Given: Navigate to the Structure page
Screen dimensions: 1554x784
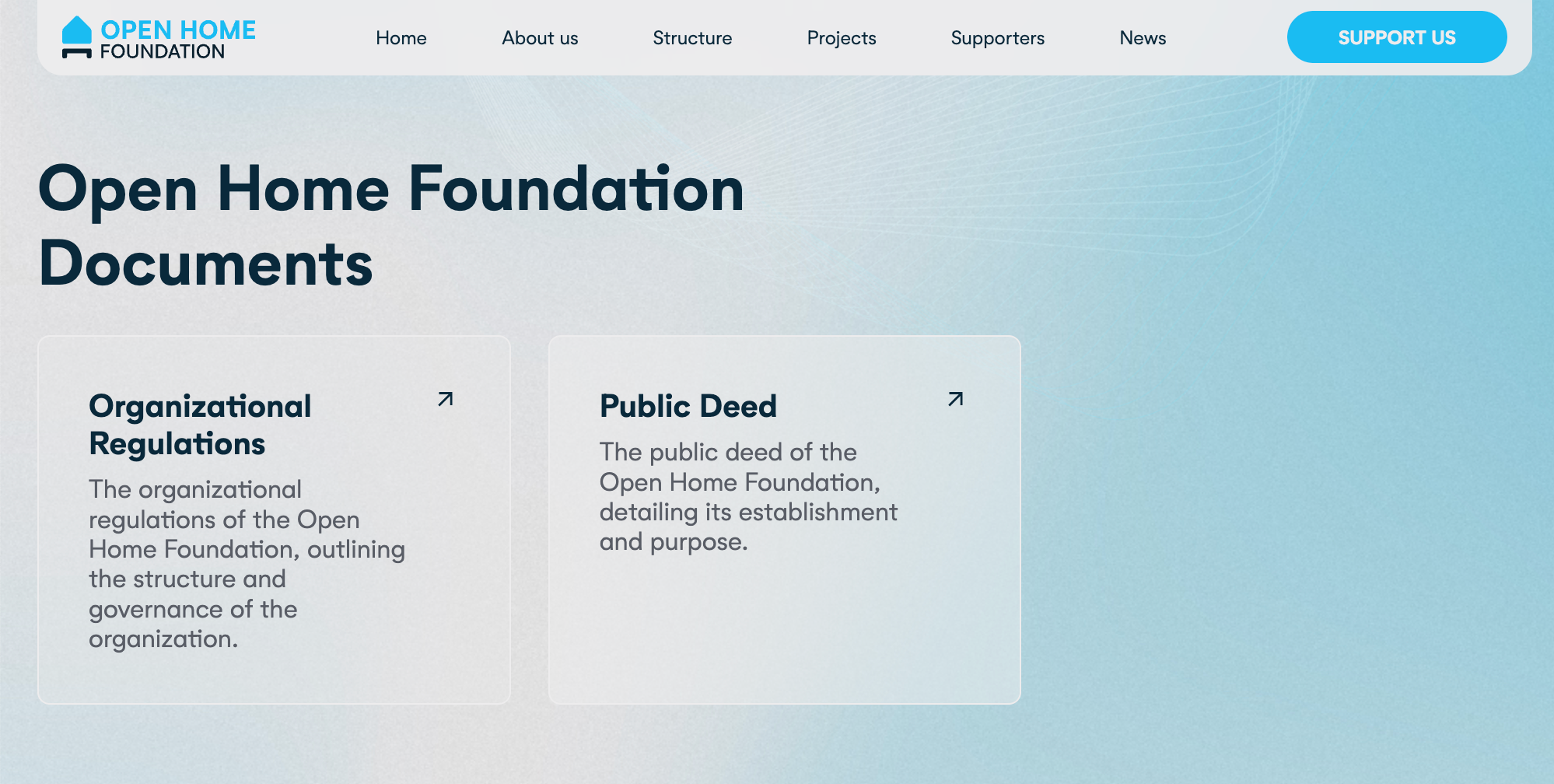Looking at the screenshot, I should coord(691,37).
